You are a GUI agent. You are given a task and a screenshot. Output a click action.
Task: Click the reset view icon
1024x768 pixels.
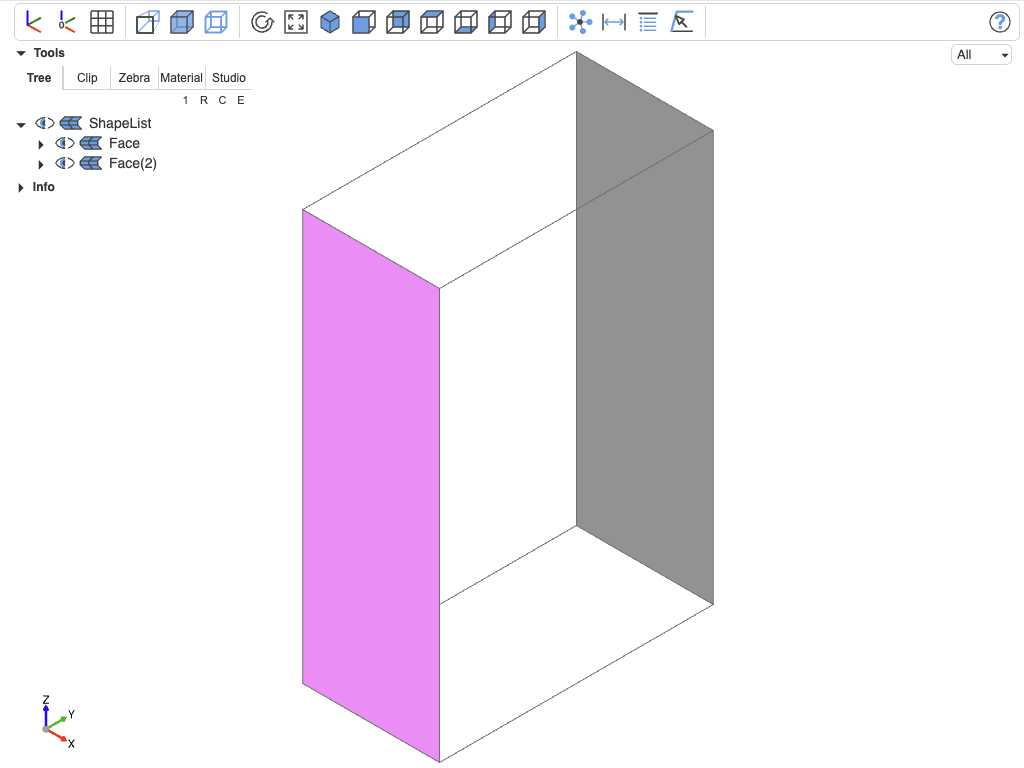(x=262, y=22)
